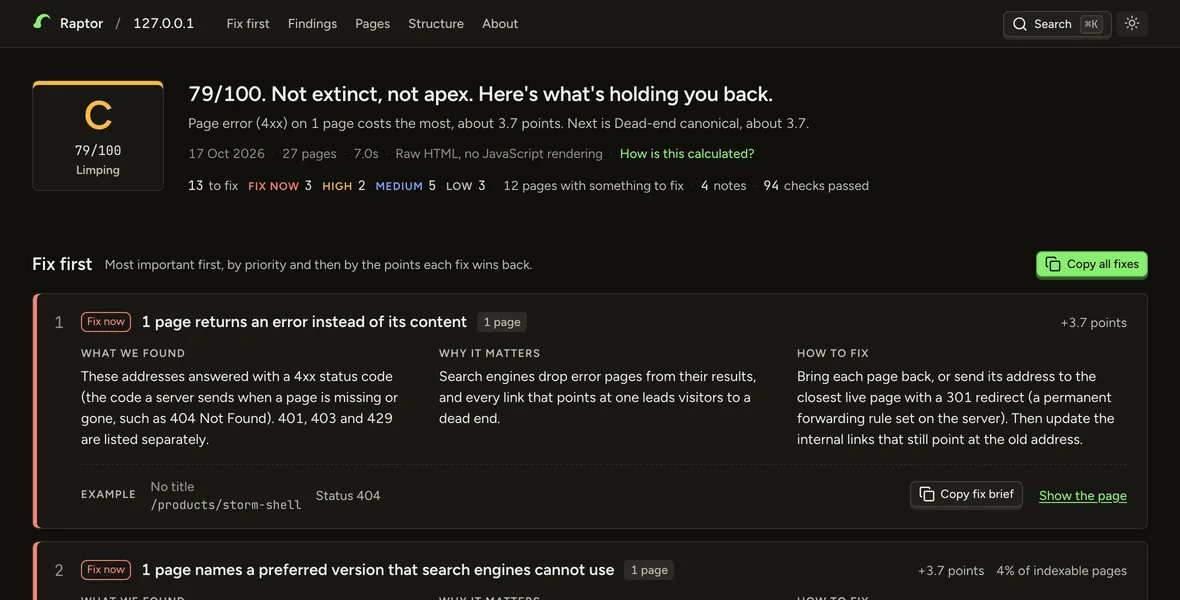Click the '13 to fix' summary text
1180x600 pixels.
click(213, 186)
